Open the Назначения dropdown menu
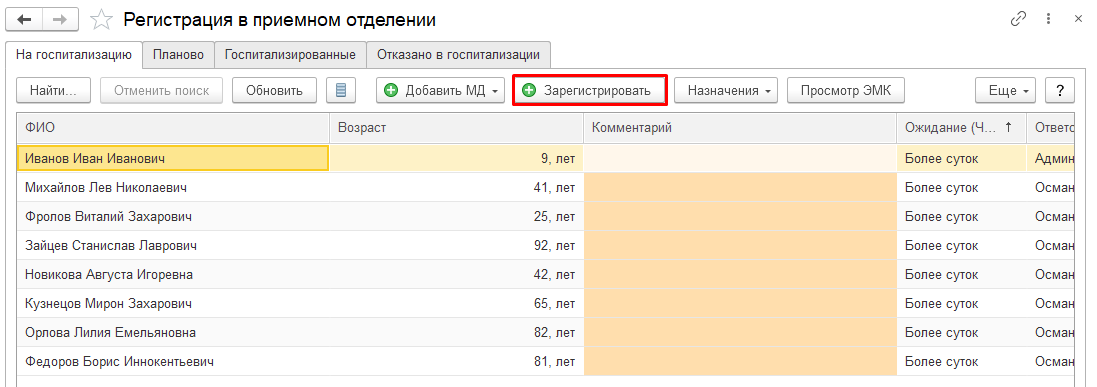The height and width of the screenshot is (387, 1097). tap(726, 90)
